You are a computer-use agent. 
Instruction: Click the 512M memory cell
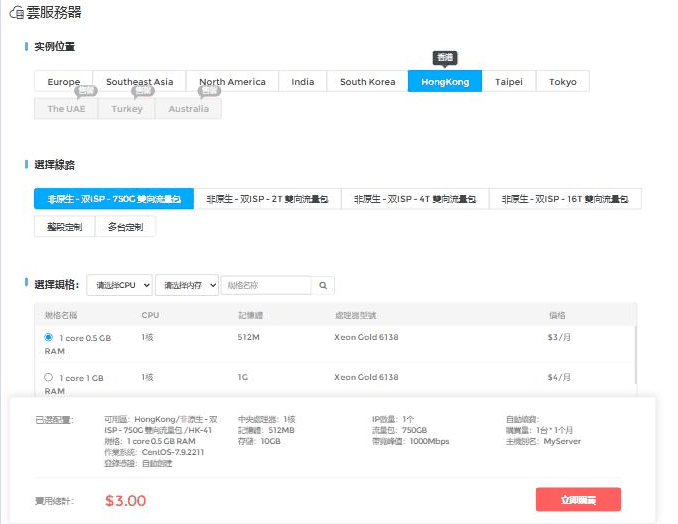(249, 337)
